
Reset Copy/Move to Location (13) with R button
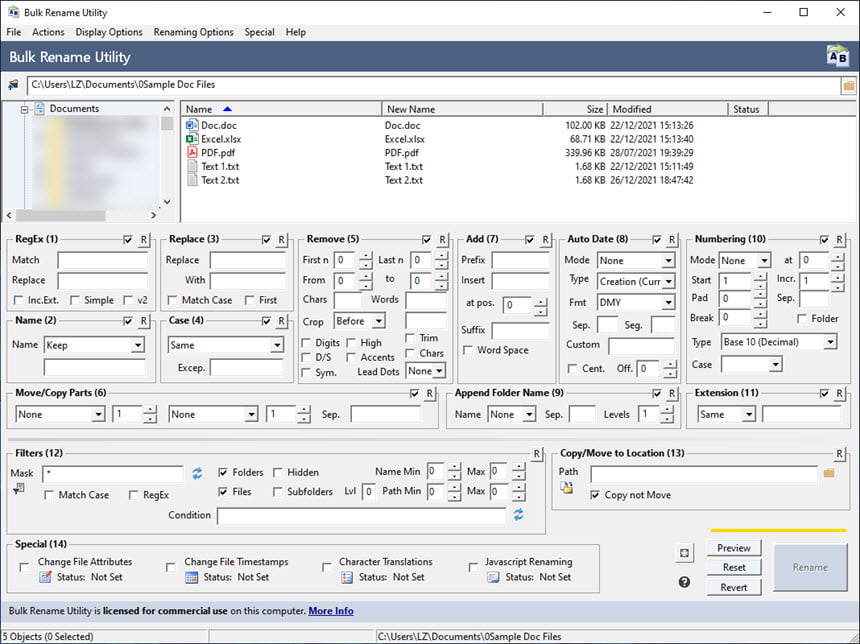839,454
